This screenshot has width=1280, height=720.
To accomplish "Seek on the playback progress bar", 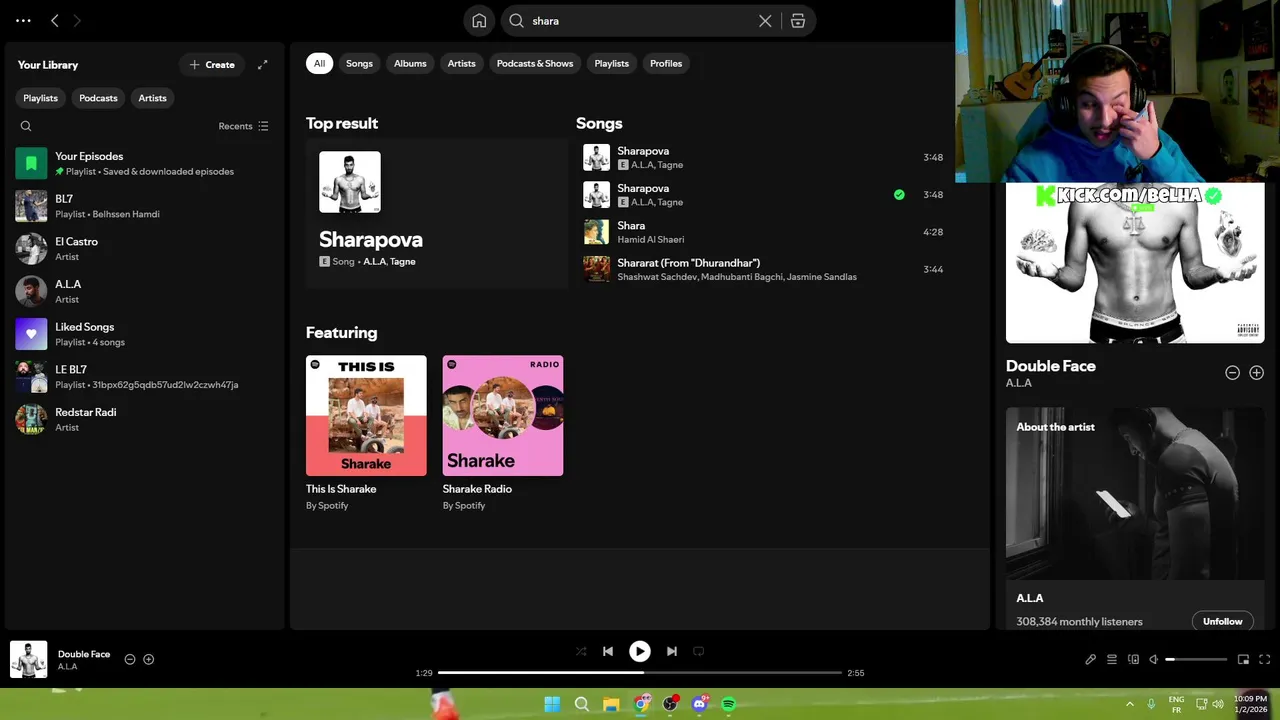I will click(x=640, y=673).
